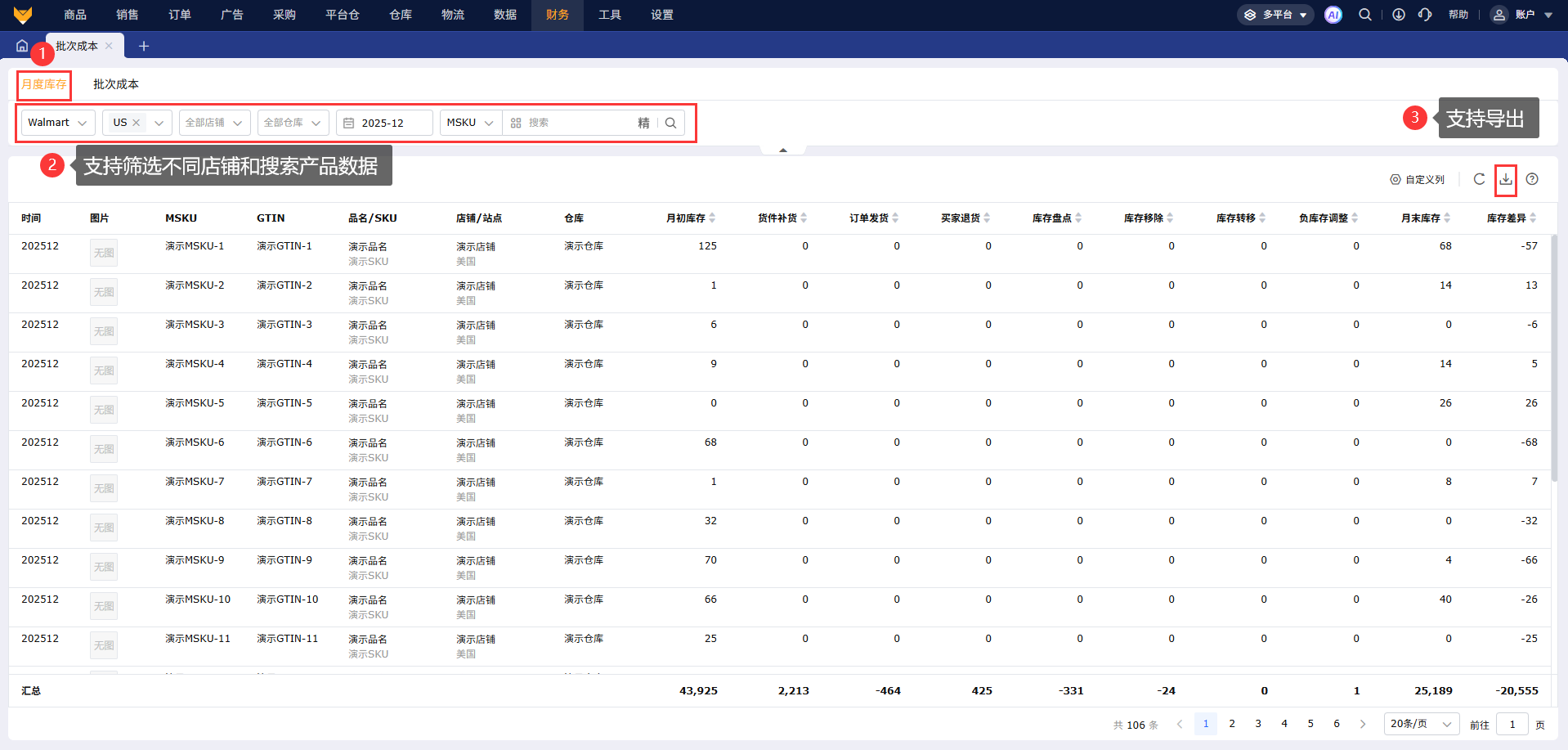
Task: Switch to the 批次成本 sub-tab
Action: click(116, 84)
